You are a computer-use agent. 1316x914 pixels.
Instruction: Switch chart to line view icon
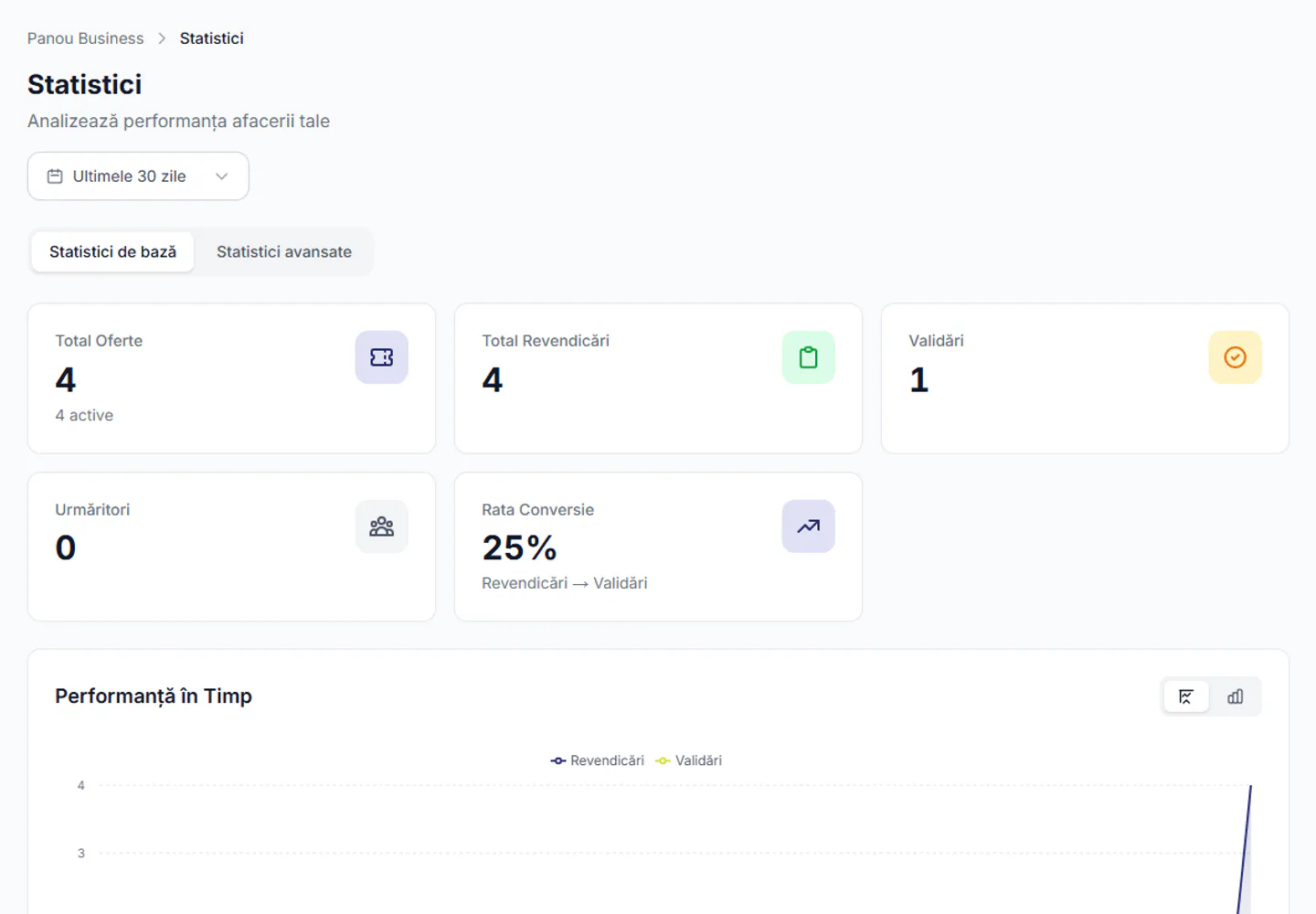click(x=1185, y=696)
